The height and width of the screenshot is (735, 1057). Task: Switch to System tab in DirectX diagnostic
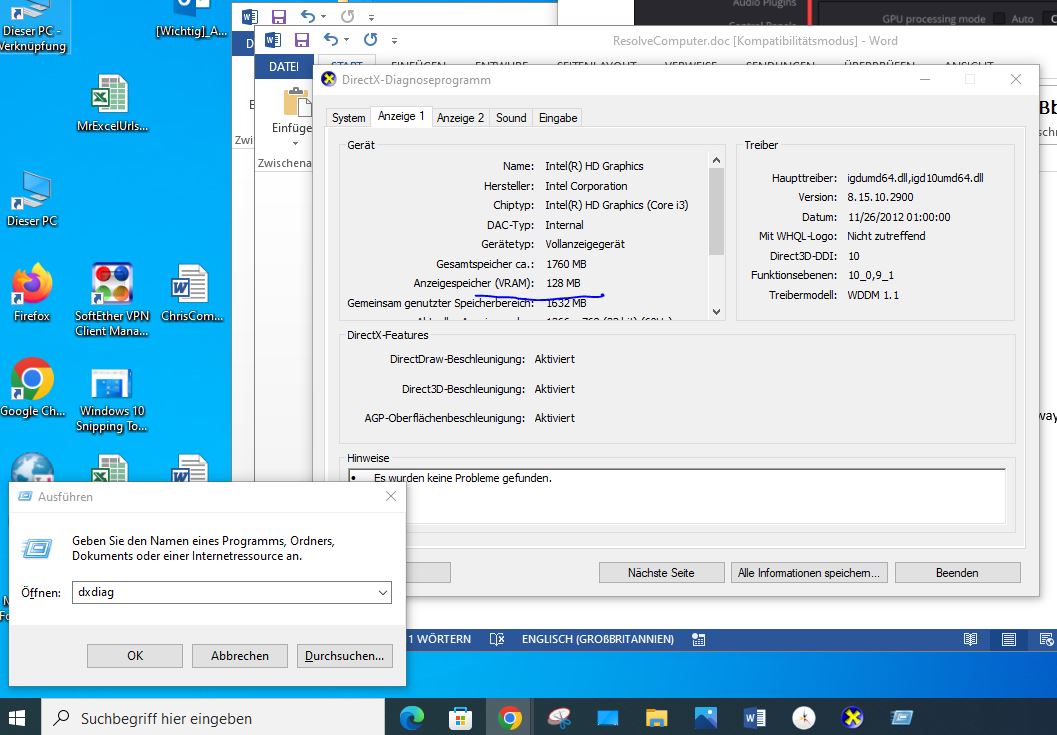349,118
